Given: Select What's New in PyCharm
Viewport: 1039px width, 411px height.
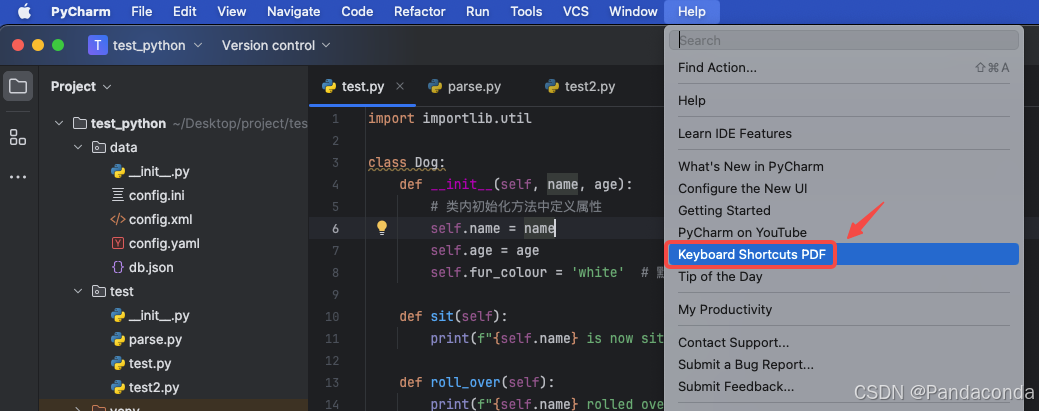Looking at the screenshot, I should [x=842, y=166].
